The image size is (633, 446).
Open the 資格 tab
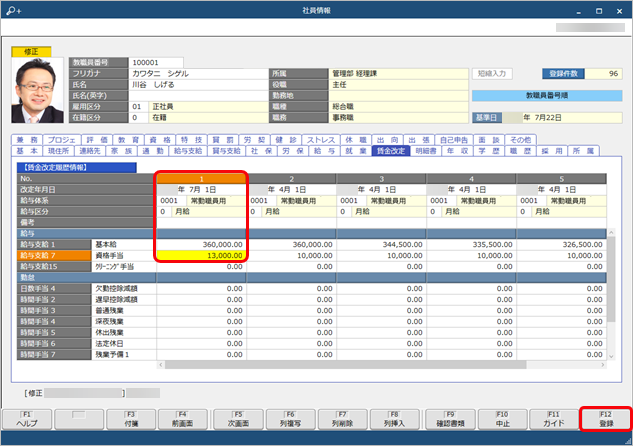coord(160,140)
